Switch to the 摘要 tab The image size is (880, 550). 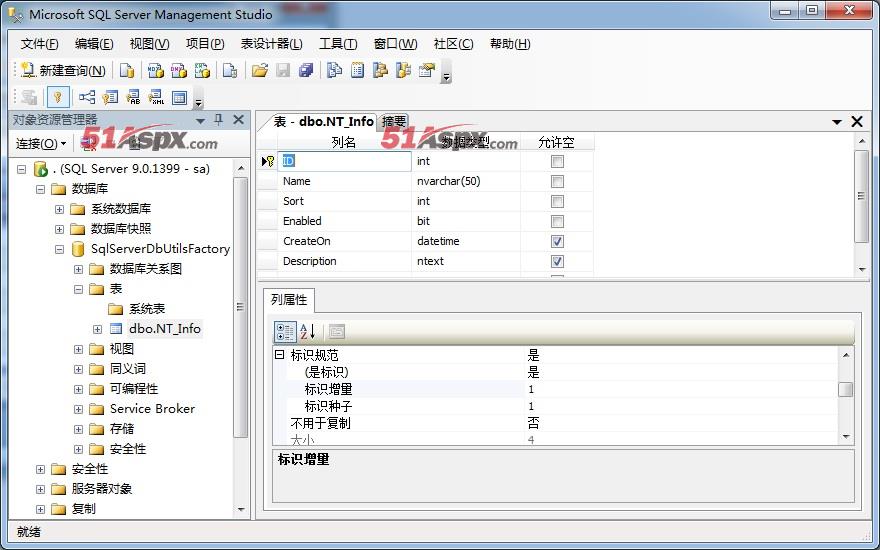(393, 121)
